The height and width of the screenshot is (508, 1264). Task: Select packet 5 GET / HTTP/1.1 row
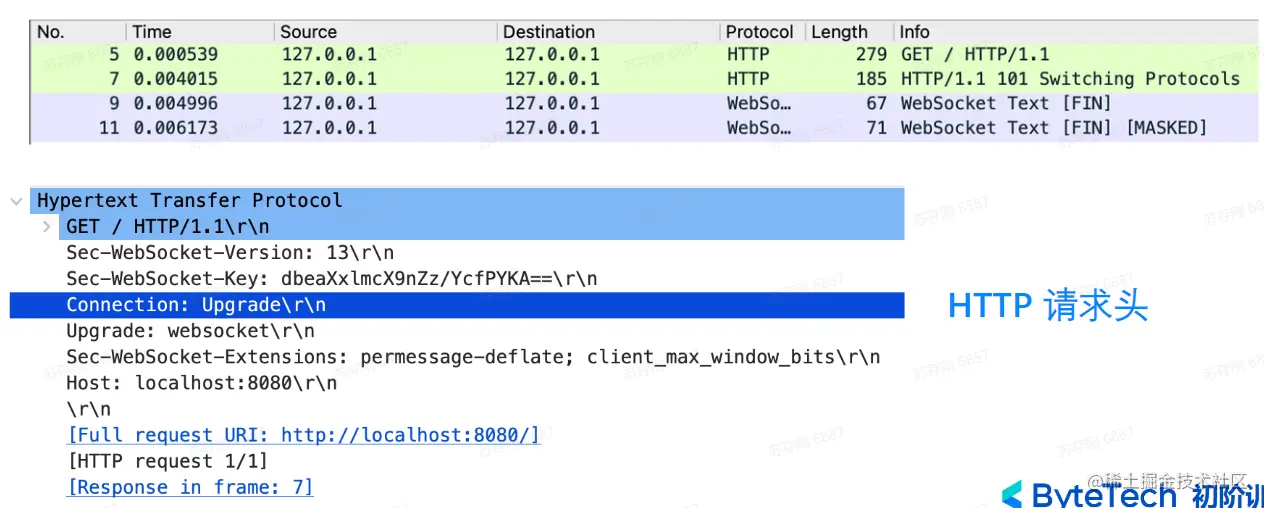click(645, 55)
